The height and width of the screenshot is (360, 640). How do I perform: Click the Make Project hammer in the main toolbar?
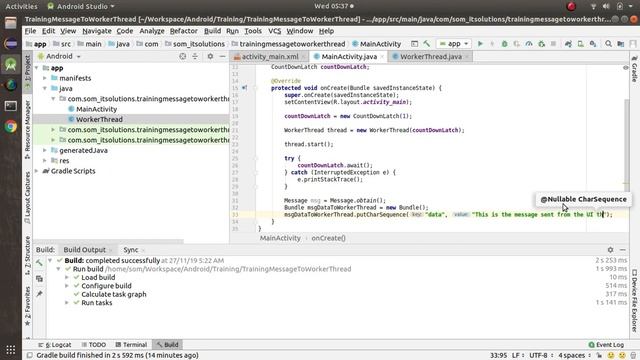427,44
